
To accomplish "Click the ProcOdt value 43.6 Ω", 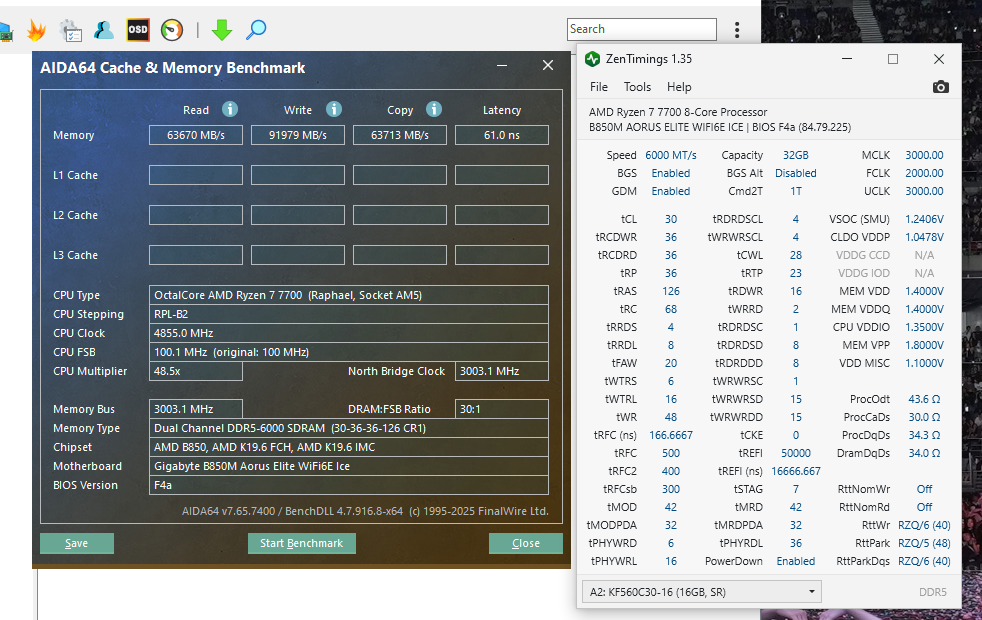I will (924, 400).
